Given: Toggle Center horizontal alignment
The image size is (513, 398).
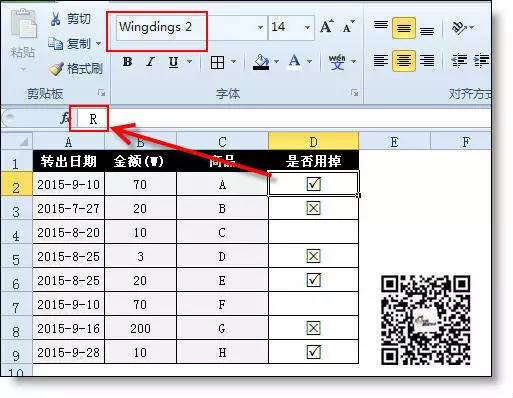Looking at the screenshot, I should tap(404, 61).
